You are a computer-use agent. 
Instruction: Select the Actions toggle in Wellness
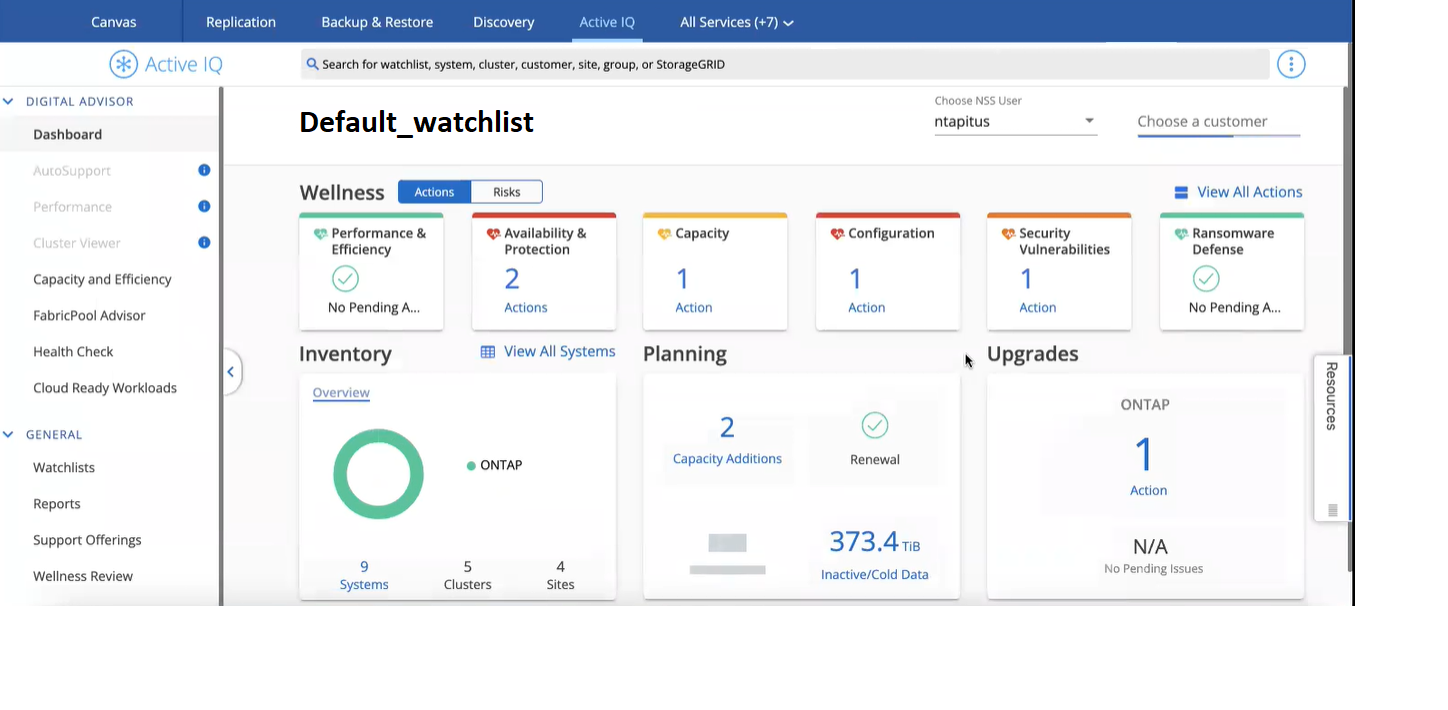click(x=433, y=191)
